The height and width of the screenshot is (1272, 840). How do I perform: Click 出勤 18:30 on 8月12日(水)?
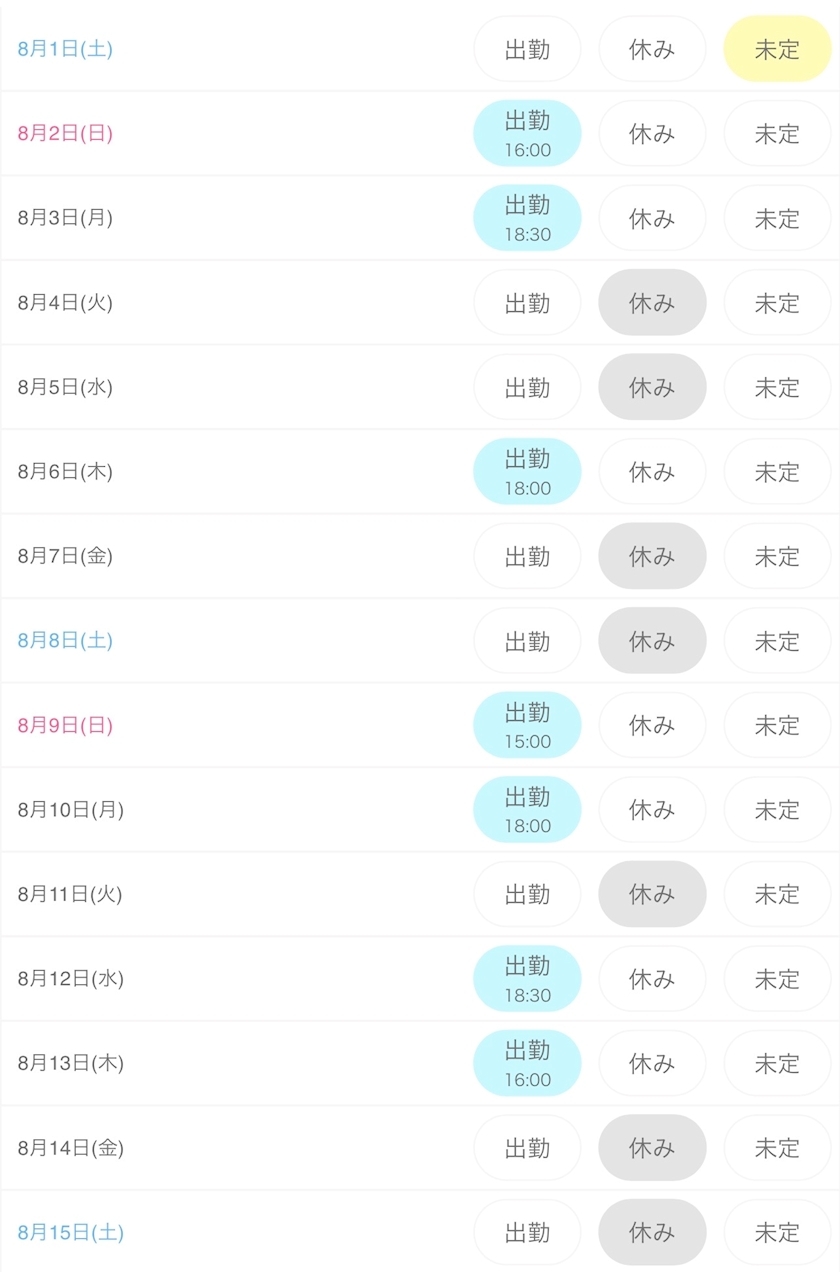tap(527, 978)
